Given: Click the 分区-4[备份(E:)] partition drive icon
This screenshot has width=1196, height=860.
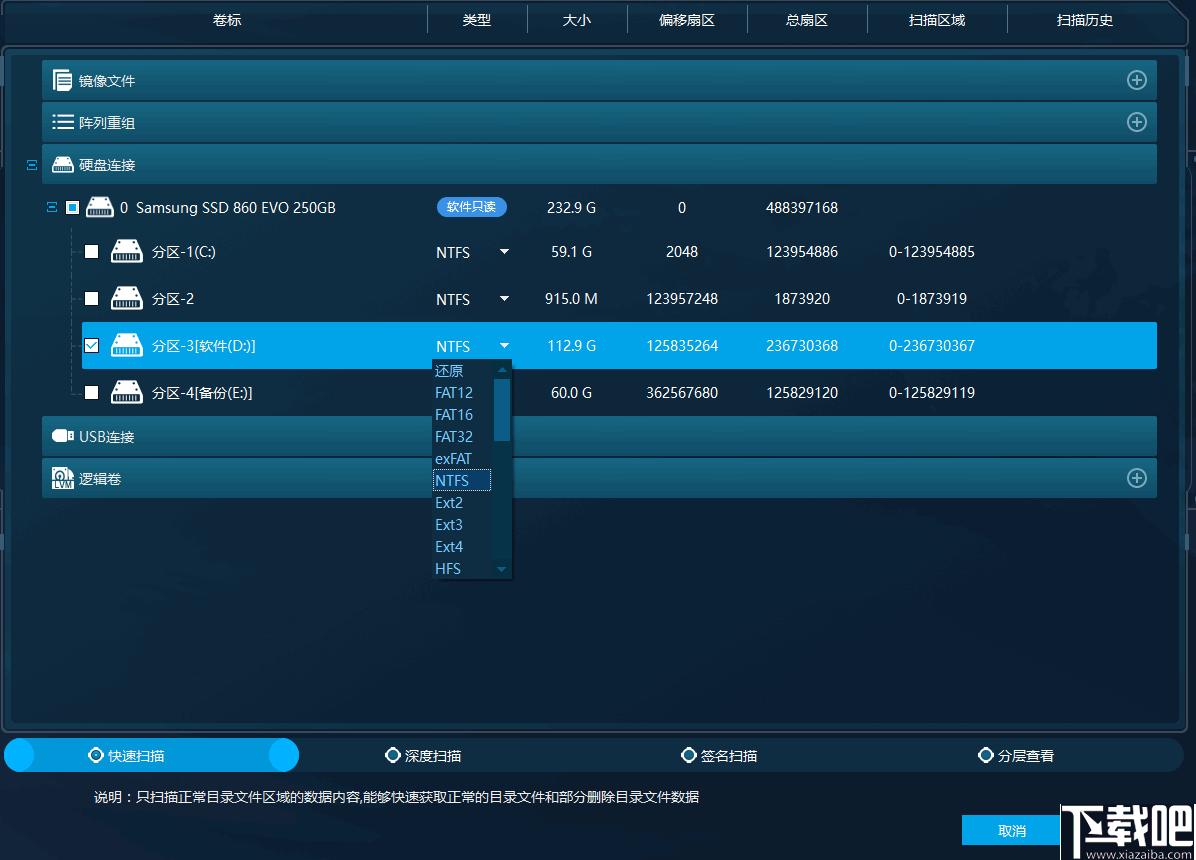Looking at the screenshot, I should coord(127,392).
